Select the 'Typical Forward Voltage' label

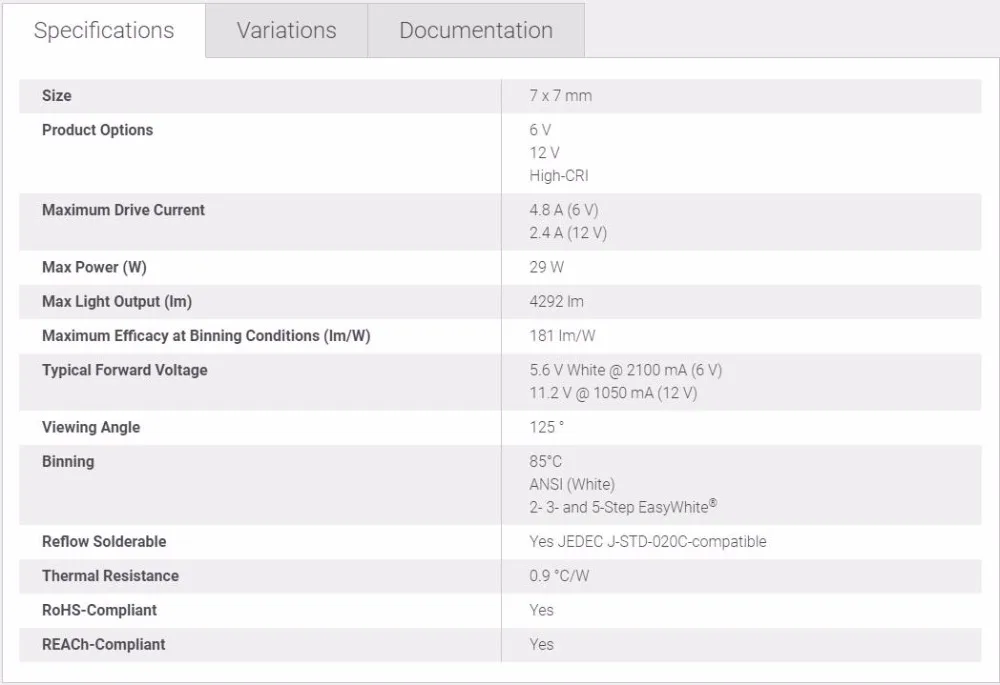click(125, 371)
